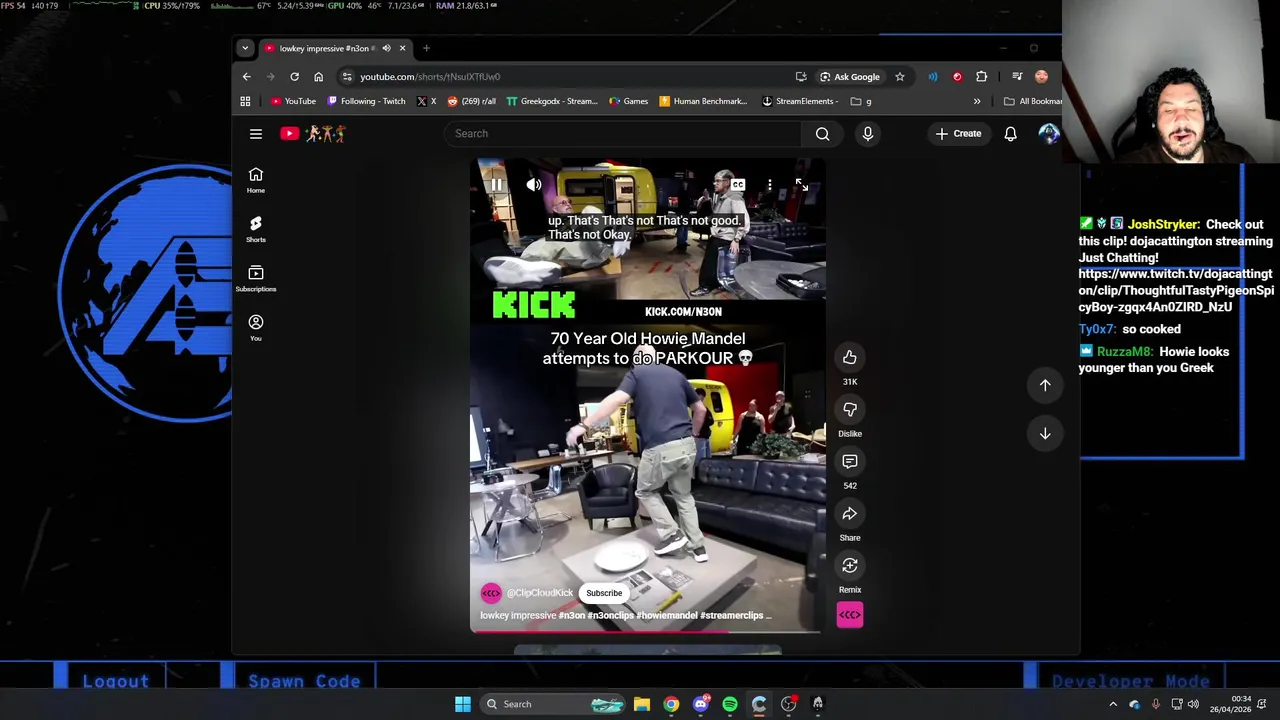Expand the hidden bookmarks chevron
The image size is (1280, 720).
click(x=977, y=101)
